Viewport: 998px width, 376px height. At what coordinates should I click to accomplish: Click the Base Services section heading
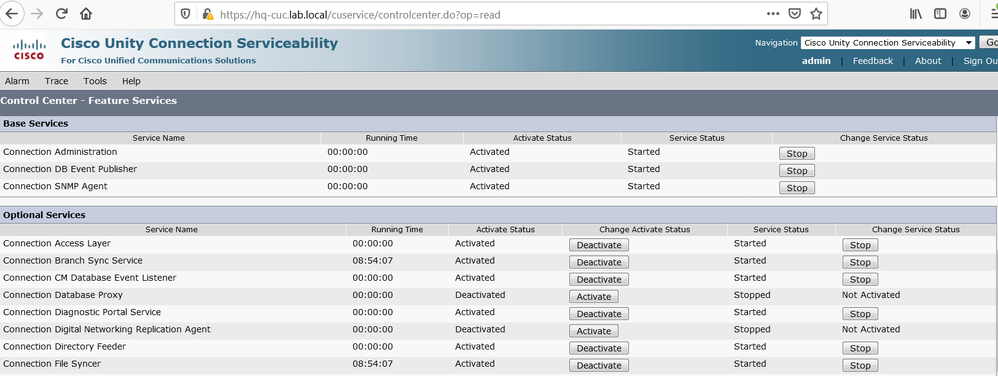pos(36,123)
